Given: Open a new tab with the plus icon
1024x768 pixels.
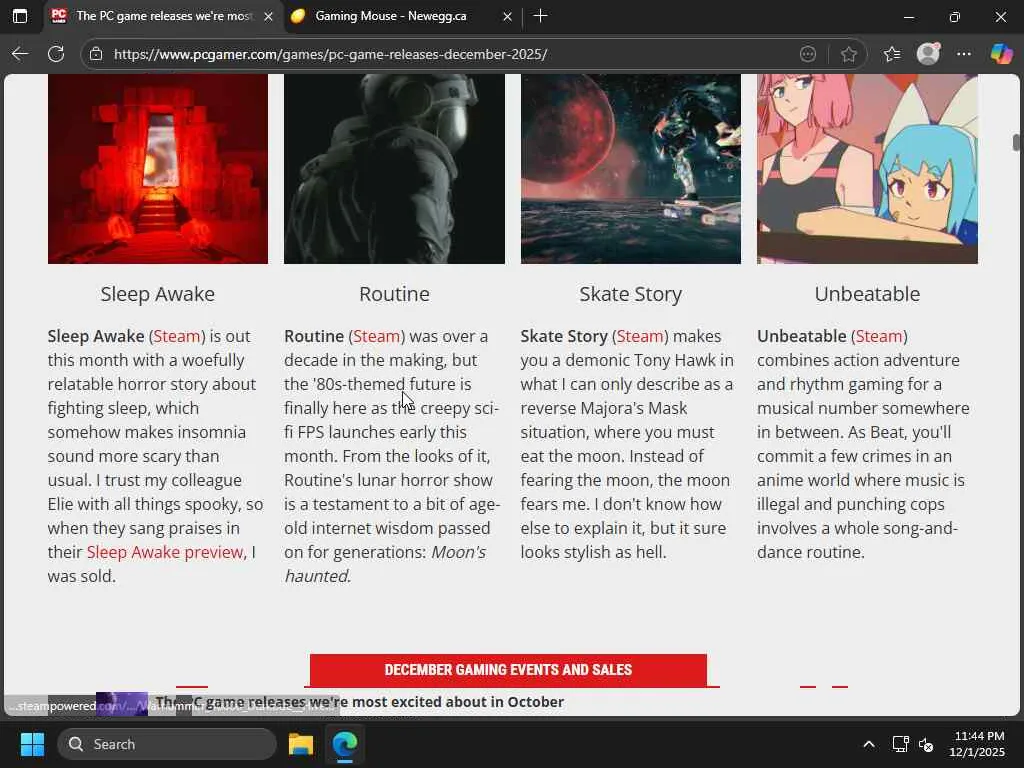Looking at the screenshot, I should (x=540, y=16).
